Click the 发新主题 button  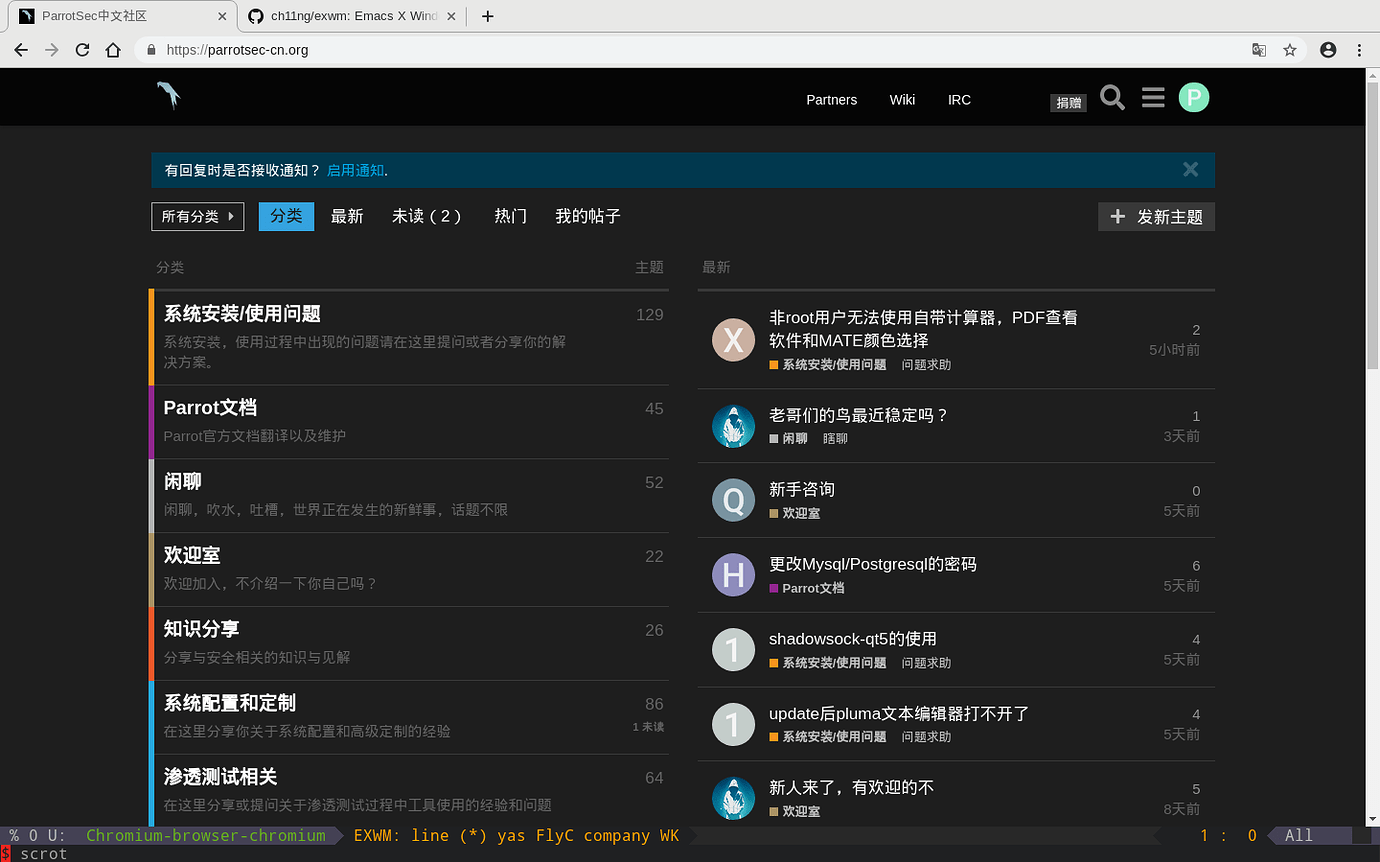[1156, 216]
